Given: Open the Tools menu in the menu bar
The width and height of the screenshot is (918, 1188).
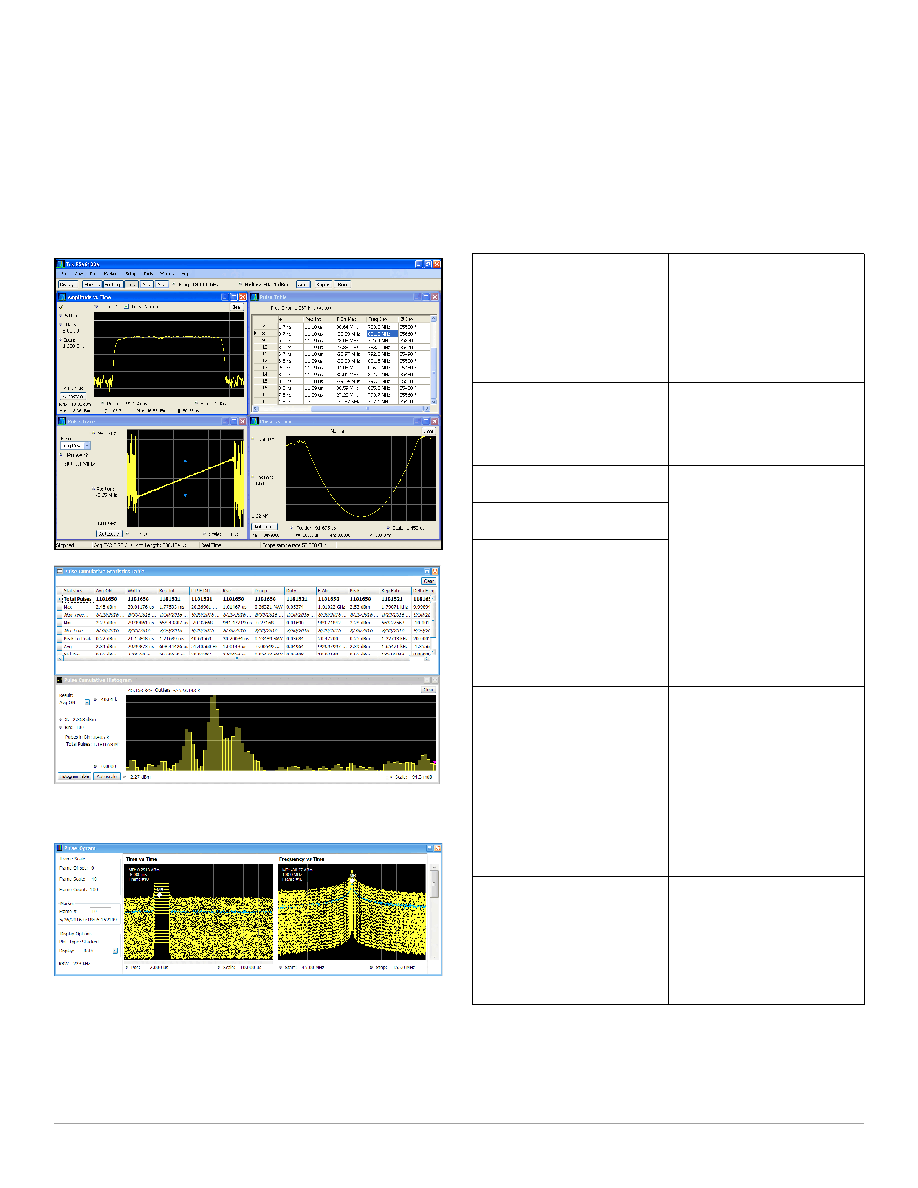Looking at the screenshot, I should tap(148, 274).
